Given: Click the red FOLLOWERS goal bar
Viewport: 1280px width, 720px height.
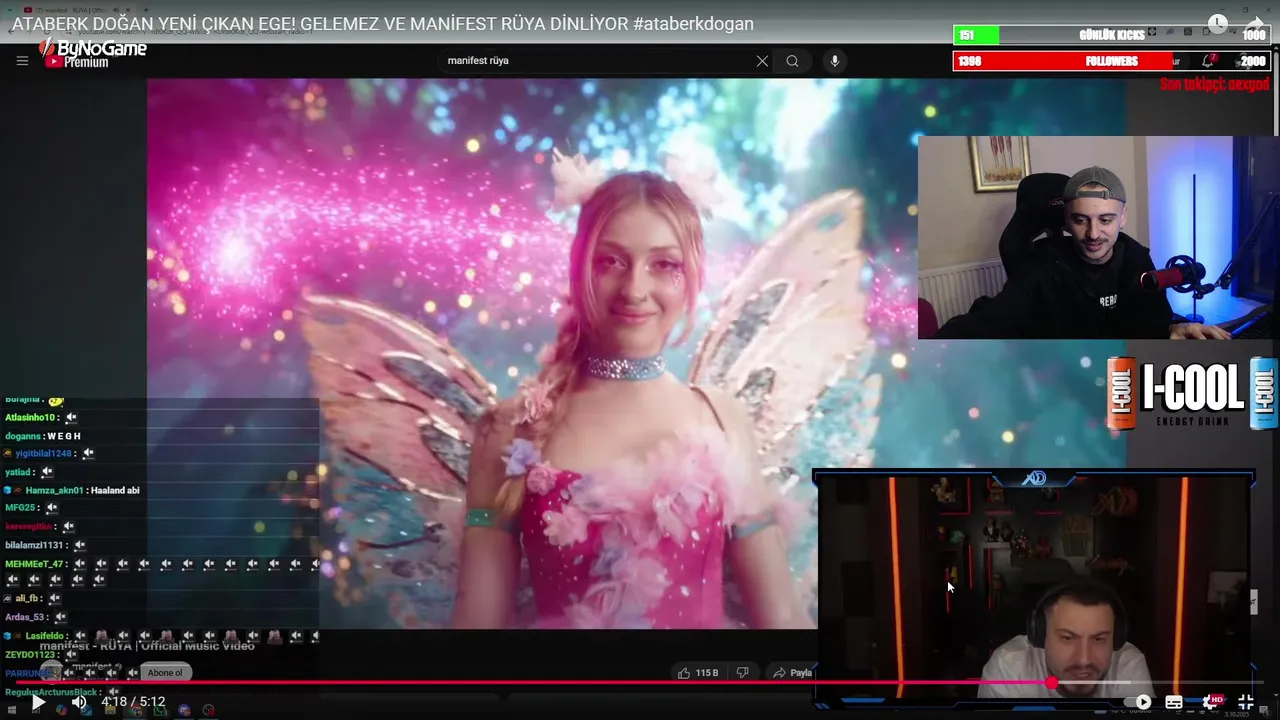Looking at the screenshot, I should click(x=1111, y=61).
